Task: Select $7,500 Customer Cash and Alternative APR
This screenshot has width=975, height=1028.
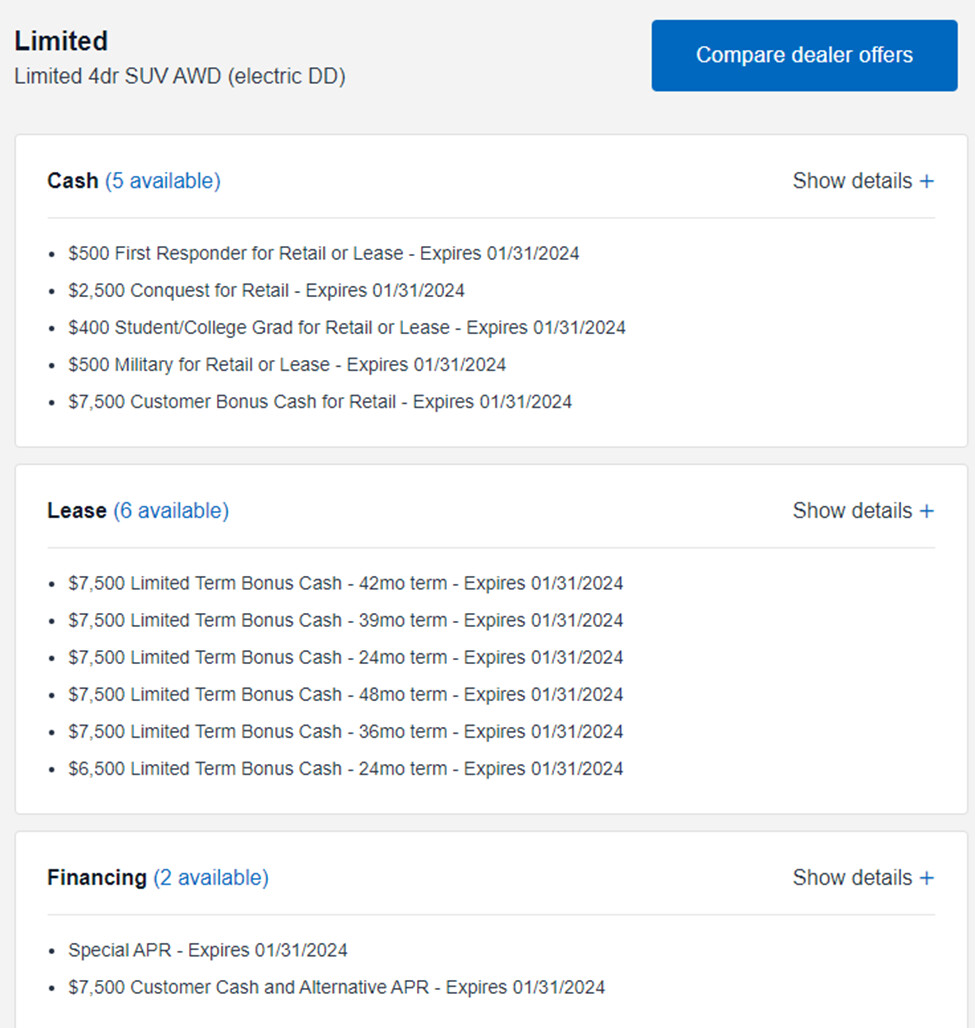Action: click(336, 987)
